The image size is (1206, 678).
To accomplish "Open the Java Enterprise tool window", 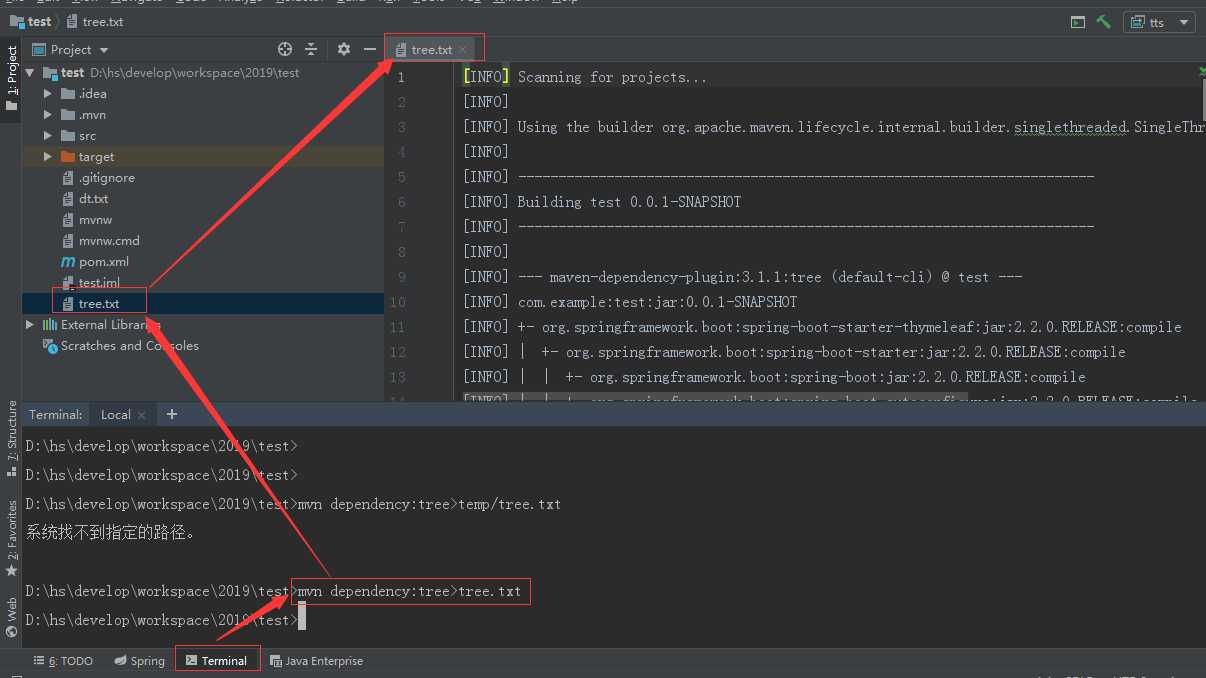I will 316,661.
